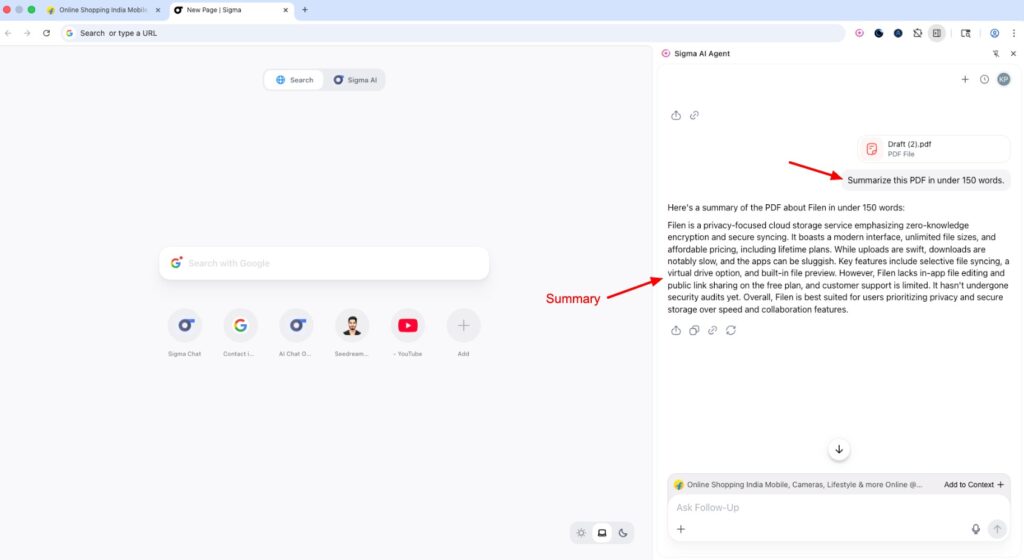Click microphone icon for voice input
Viewport: 1024px width, 560px height.
976,529
